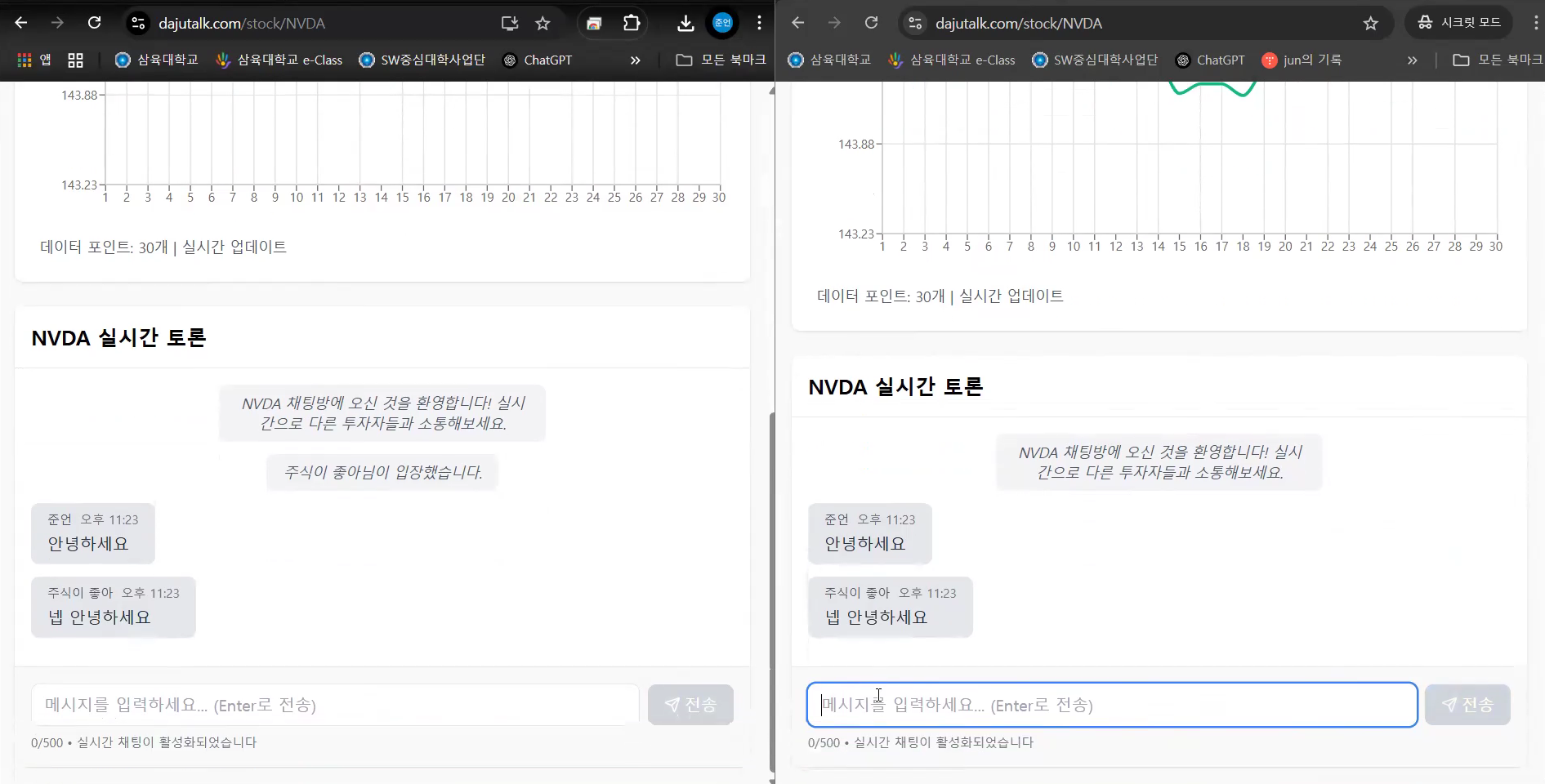Go forward in the incognito window
Image resolution: width=1545 pixels, height=784 pixels.
coord(834,23)
